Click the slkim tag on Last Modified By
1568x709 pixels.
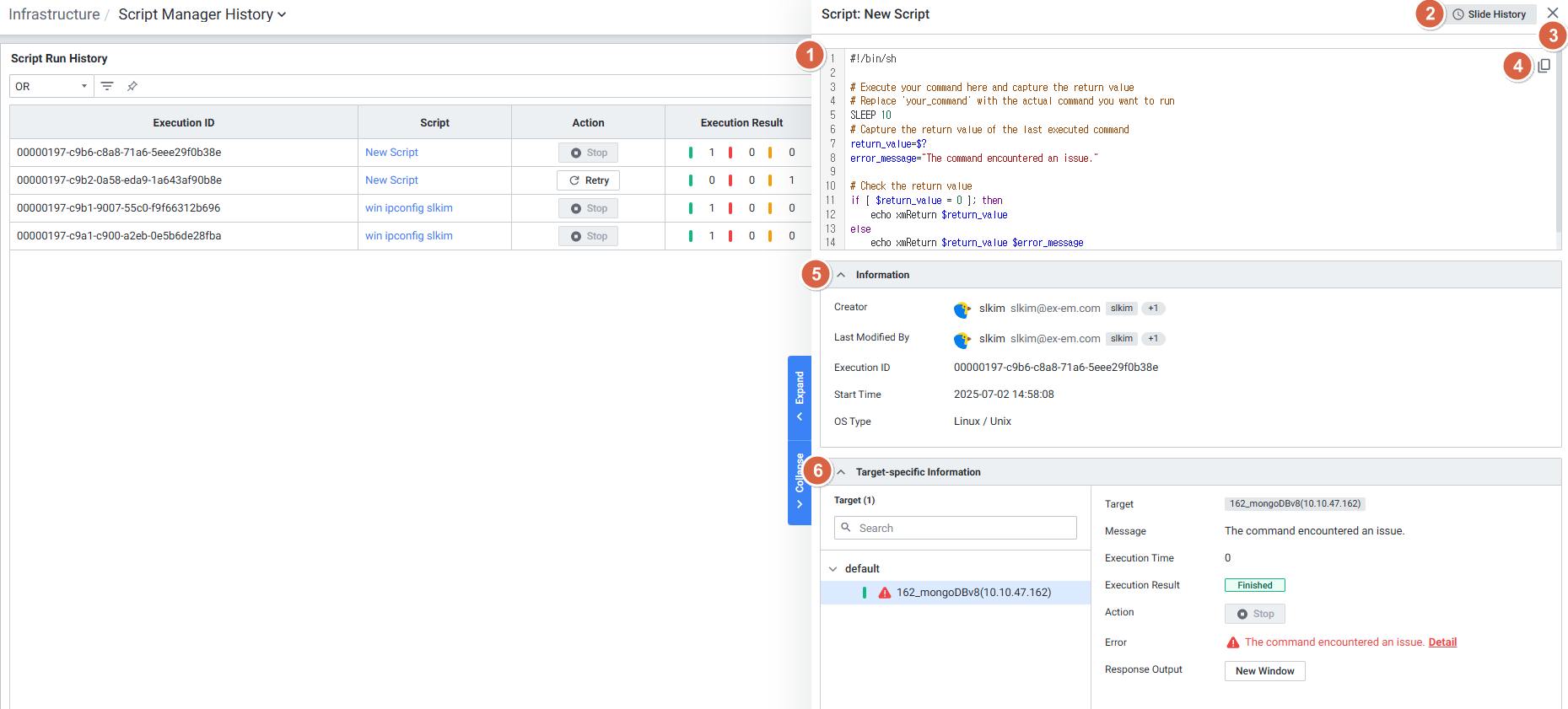click(1121, 339)
